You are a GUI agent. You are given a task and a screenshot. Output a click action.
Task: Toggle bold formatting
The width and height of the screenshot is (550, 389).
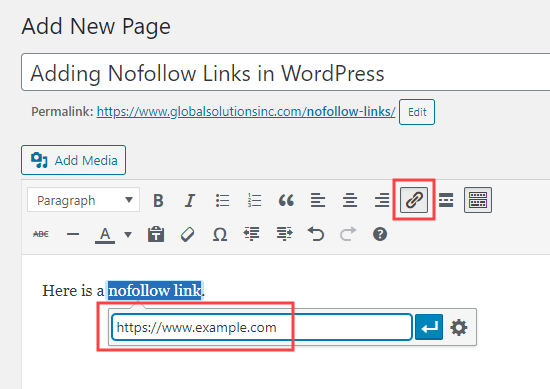point(158,201)
